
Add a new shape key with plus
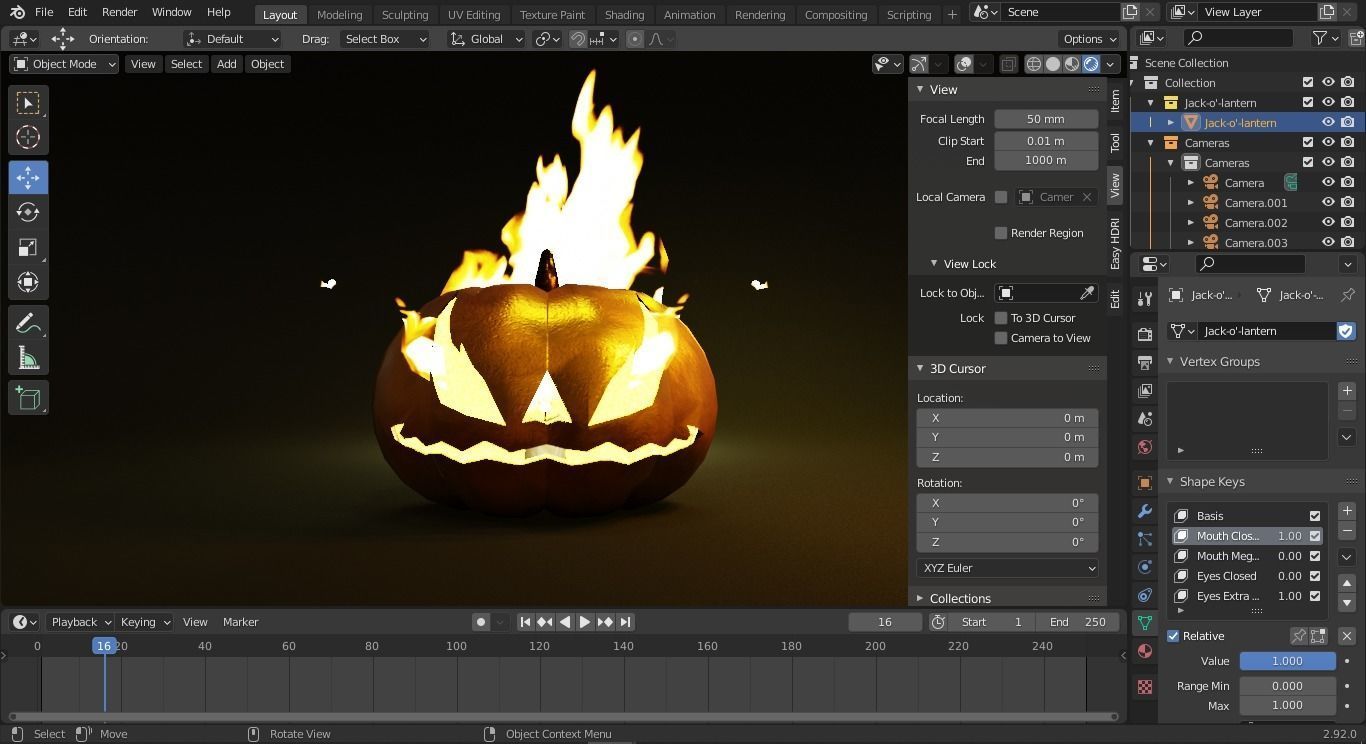[1347, 511]
